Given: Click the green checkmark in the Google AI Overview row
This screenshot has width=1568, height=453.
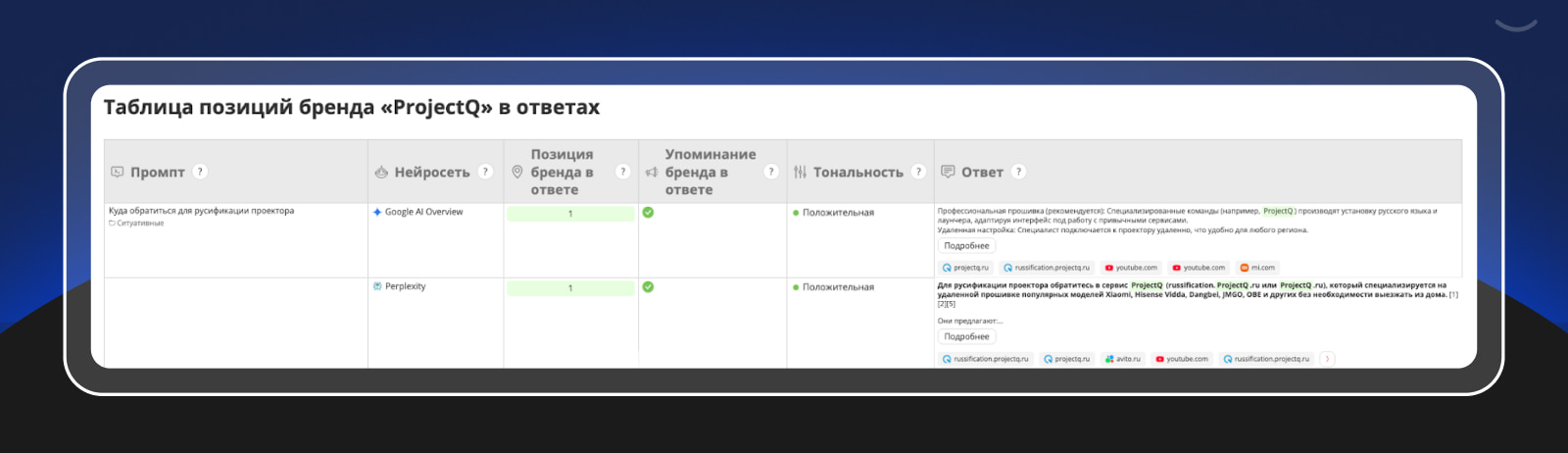Looking at the screenshot, I should [x=648, y=212].
